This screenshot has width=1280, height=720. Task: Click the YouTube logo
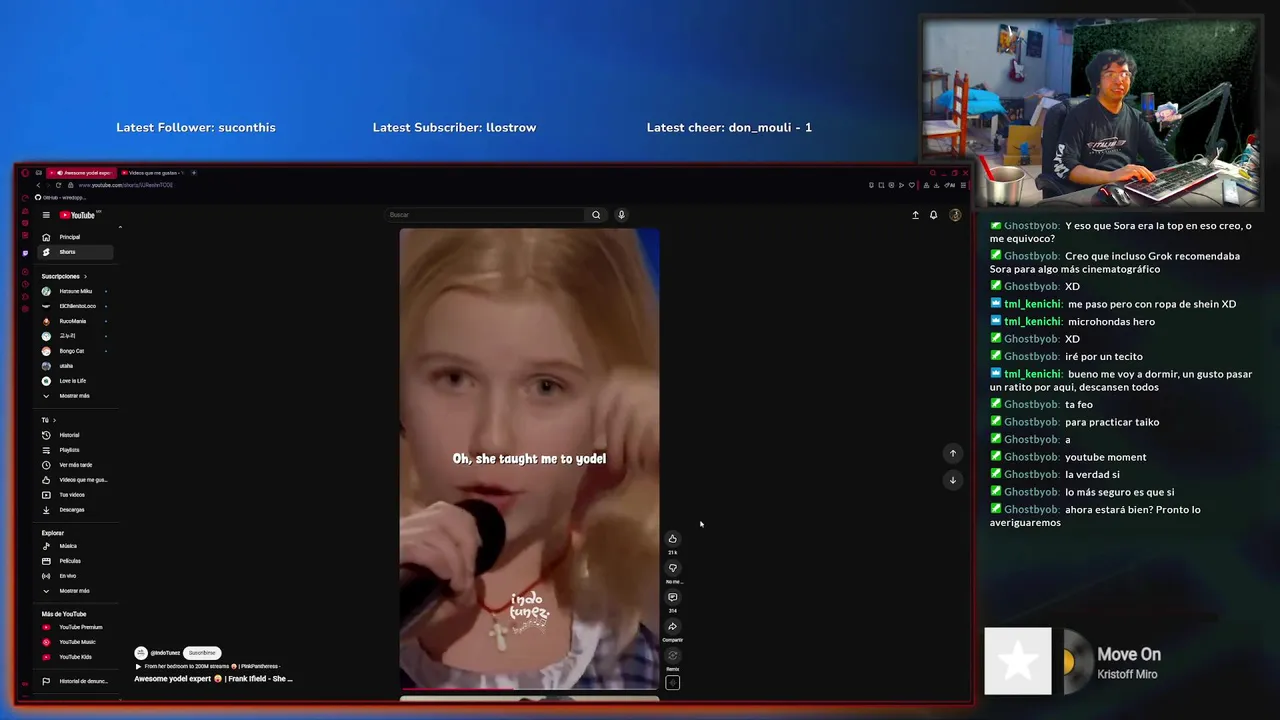(78, 215)
